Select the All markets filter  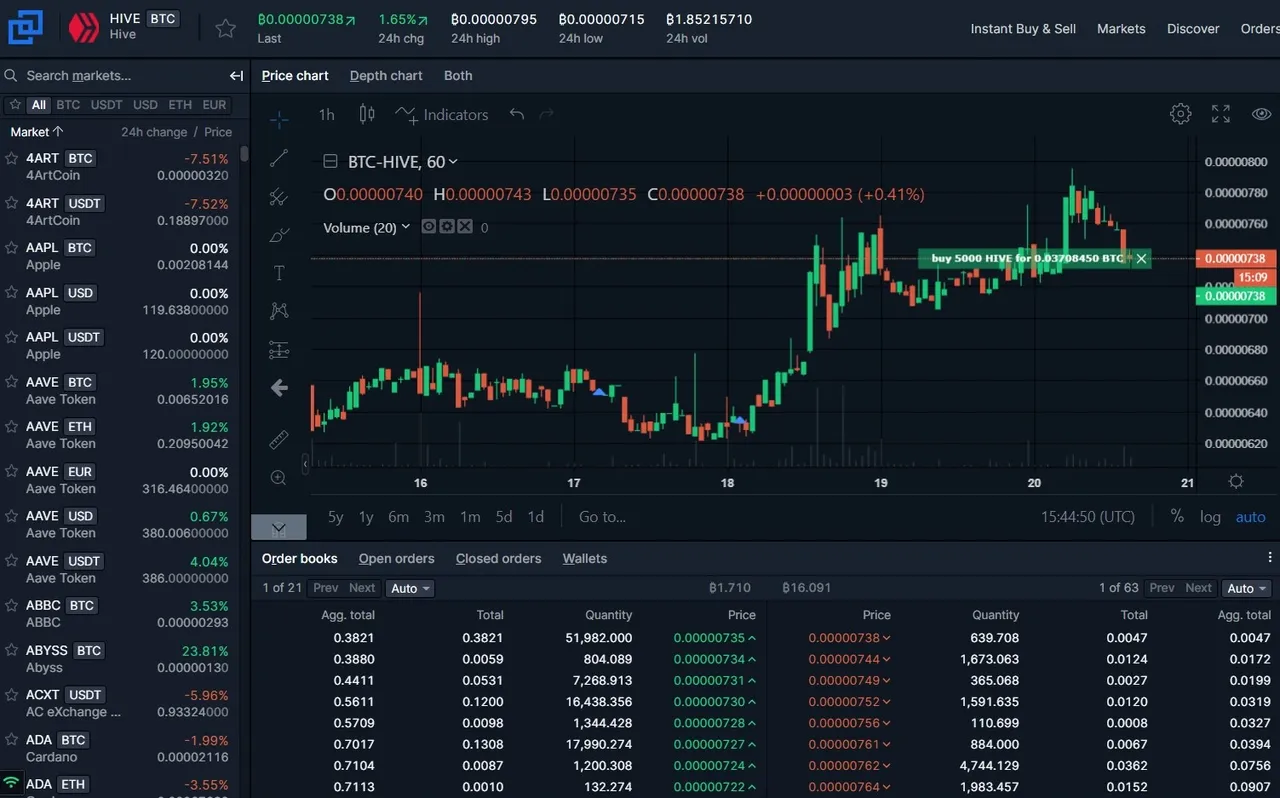point(38,105)
